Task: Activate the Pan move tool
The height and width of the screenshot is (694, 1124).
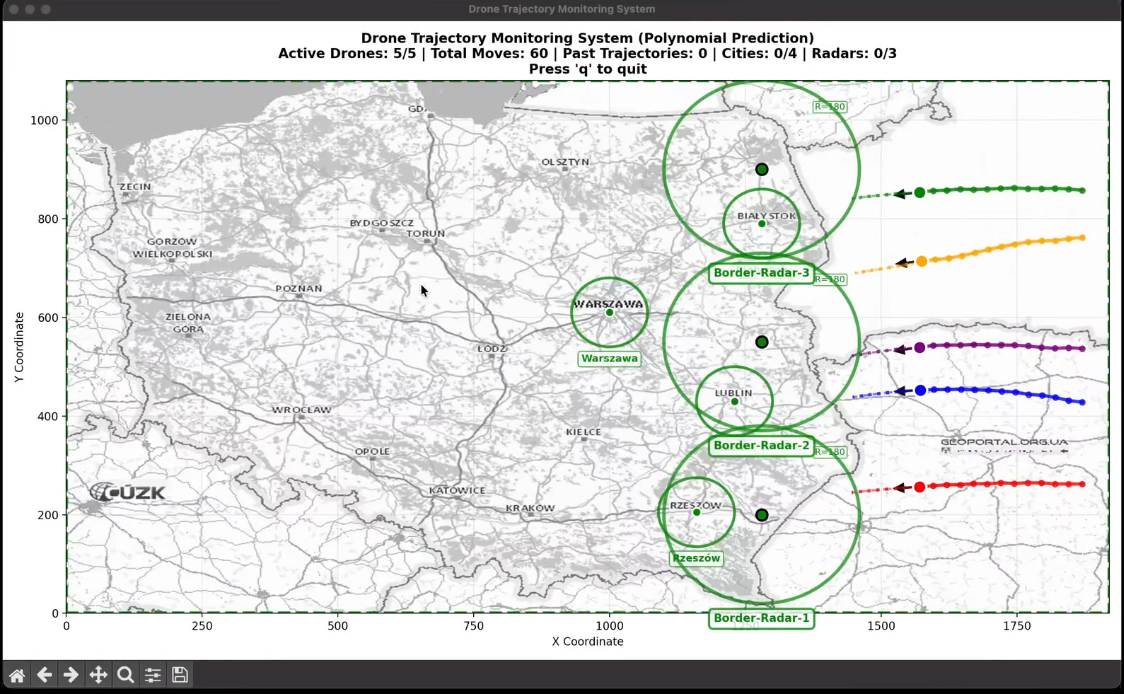Action: (x=98, y=675)
